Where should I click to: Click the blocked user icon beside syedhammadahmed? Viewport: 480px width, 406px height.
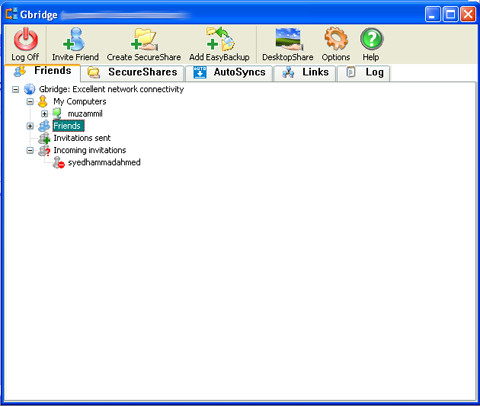tap(59, 163)
